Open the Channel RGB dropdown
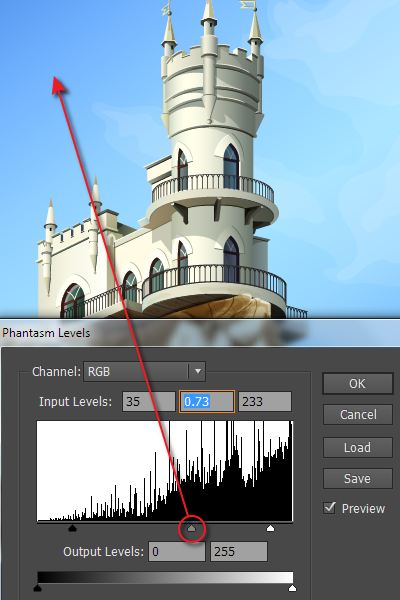 click(144, 372)
